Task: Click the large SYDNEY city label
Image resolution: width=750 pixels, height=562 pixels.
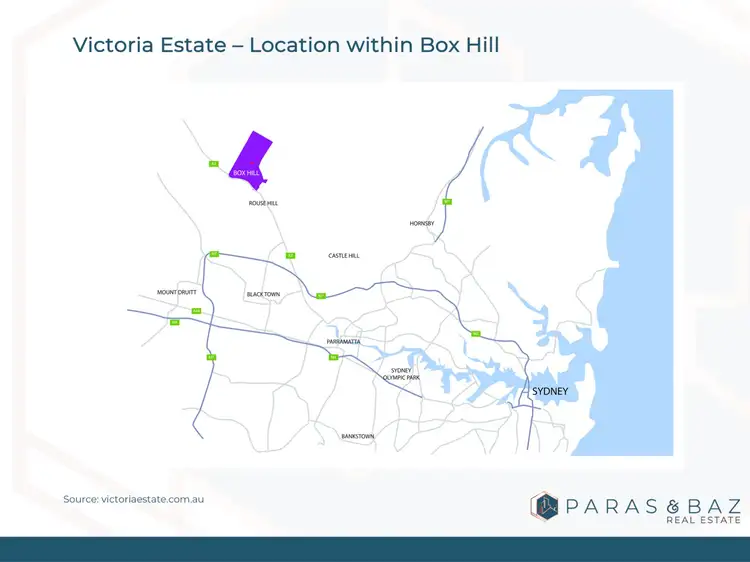Action: coord(549,391)
